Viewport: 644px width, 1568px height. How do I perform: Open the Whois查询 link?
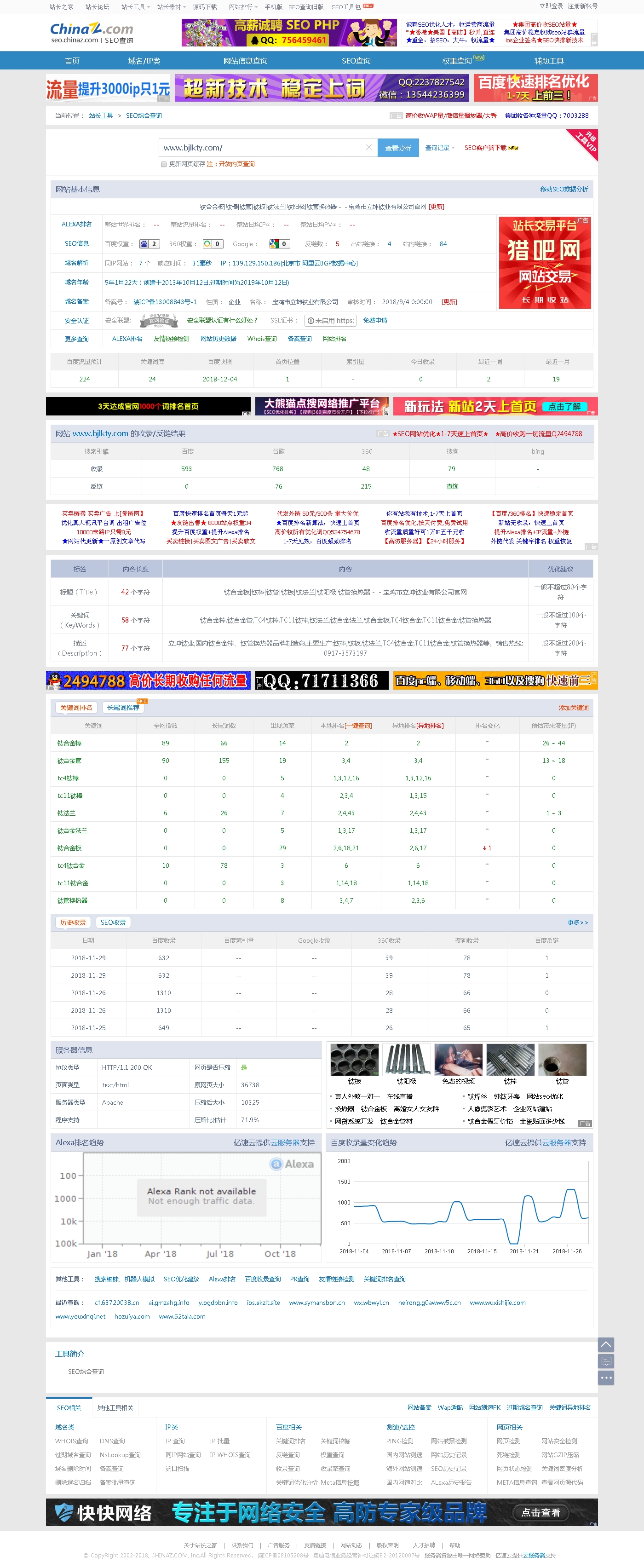point(262,339)
